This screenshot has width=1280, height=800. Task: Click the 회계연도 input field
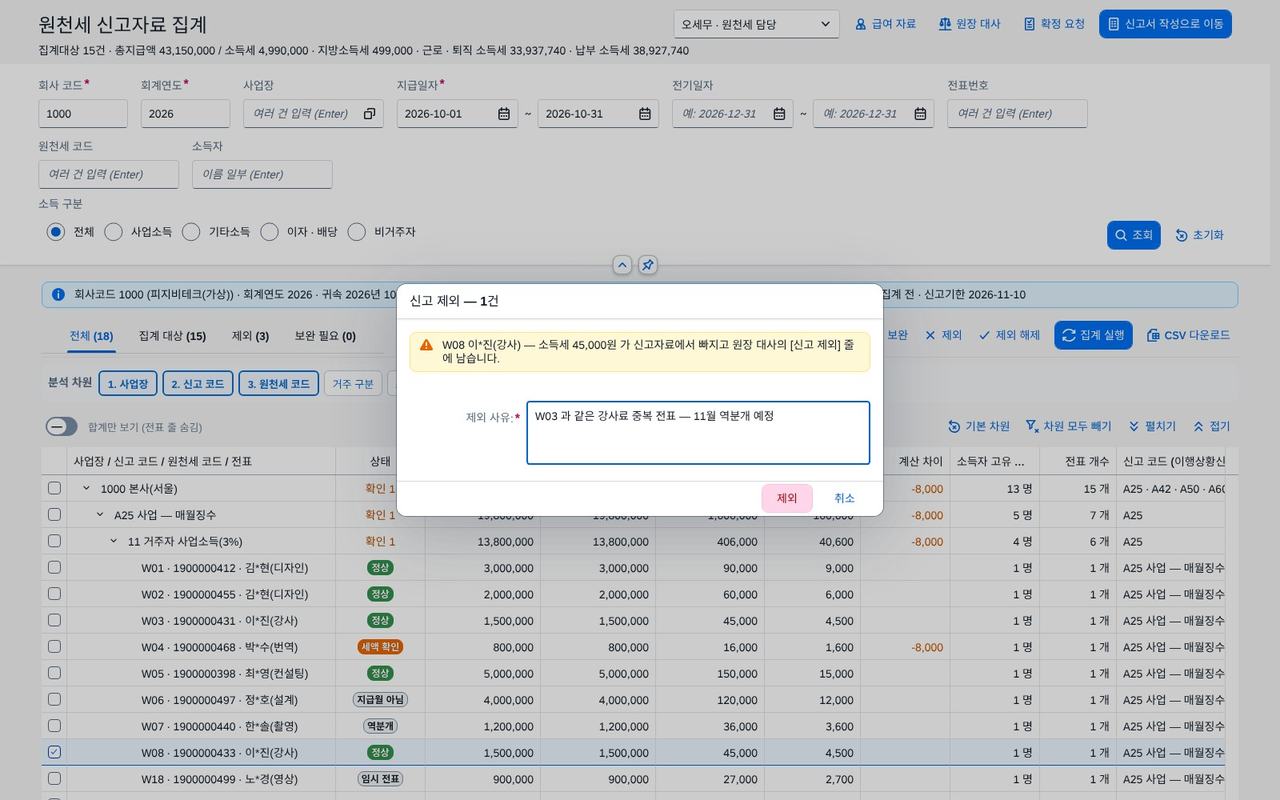[x=186, y=114]
